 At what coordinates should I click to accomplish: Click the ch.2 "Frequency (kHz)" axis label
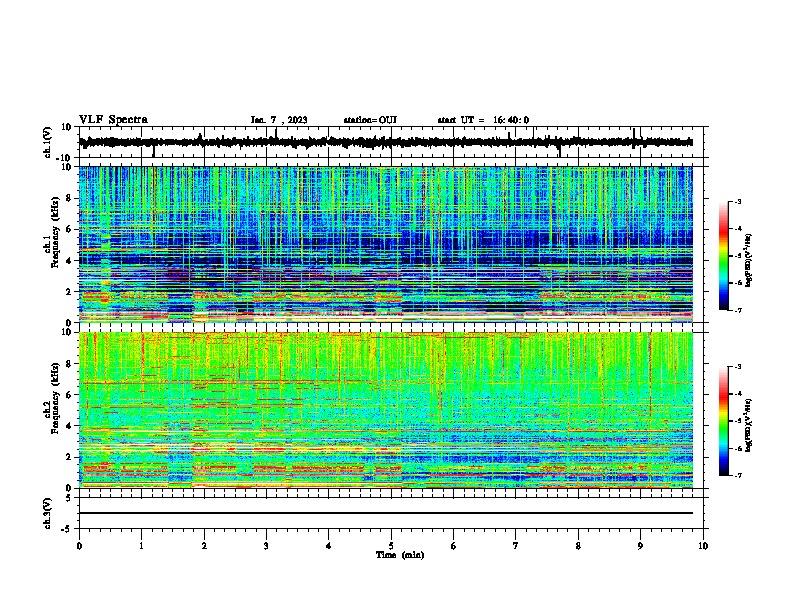tap(55, 398)
